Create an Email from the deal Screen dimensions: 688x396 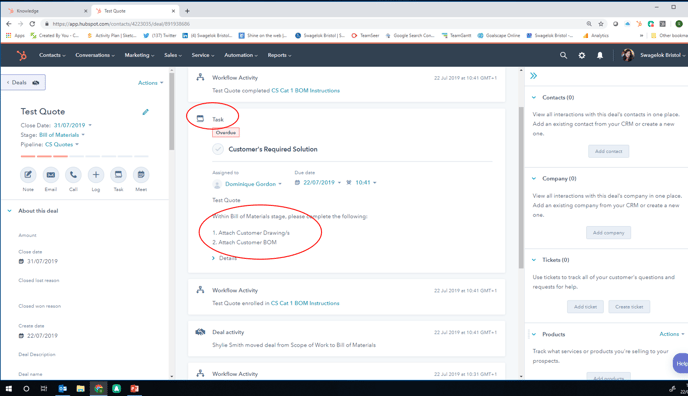[51, 175]
